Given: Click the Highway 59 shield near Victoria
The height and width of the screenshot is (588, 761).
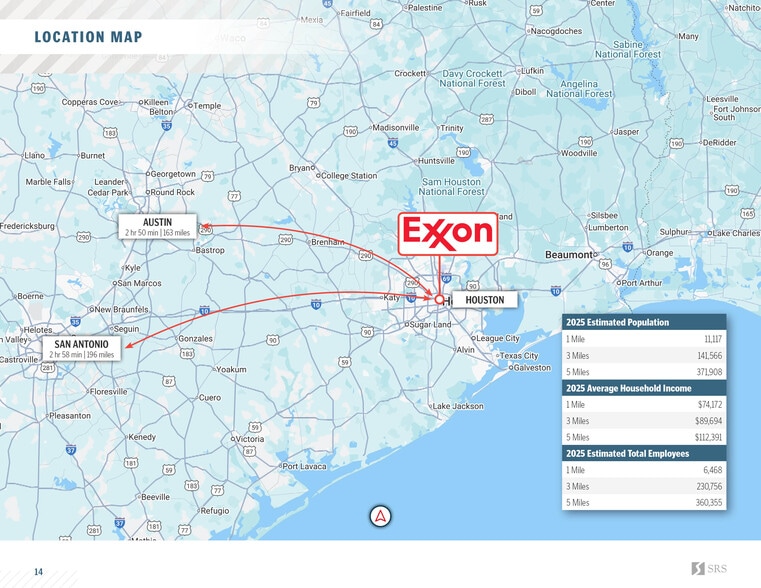Looking at the screenshot, I should (x=255, y=427).
